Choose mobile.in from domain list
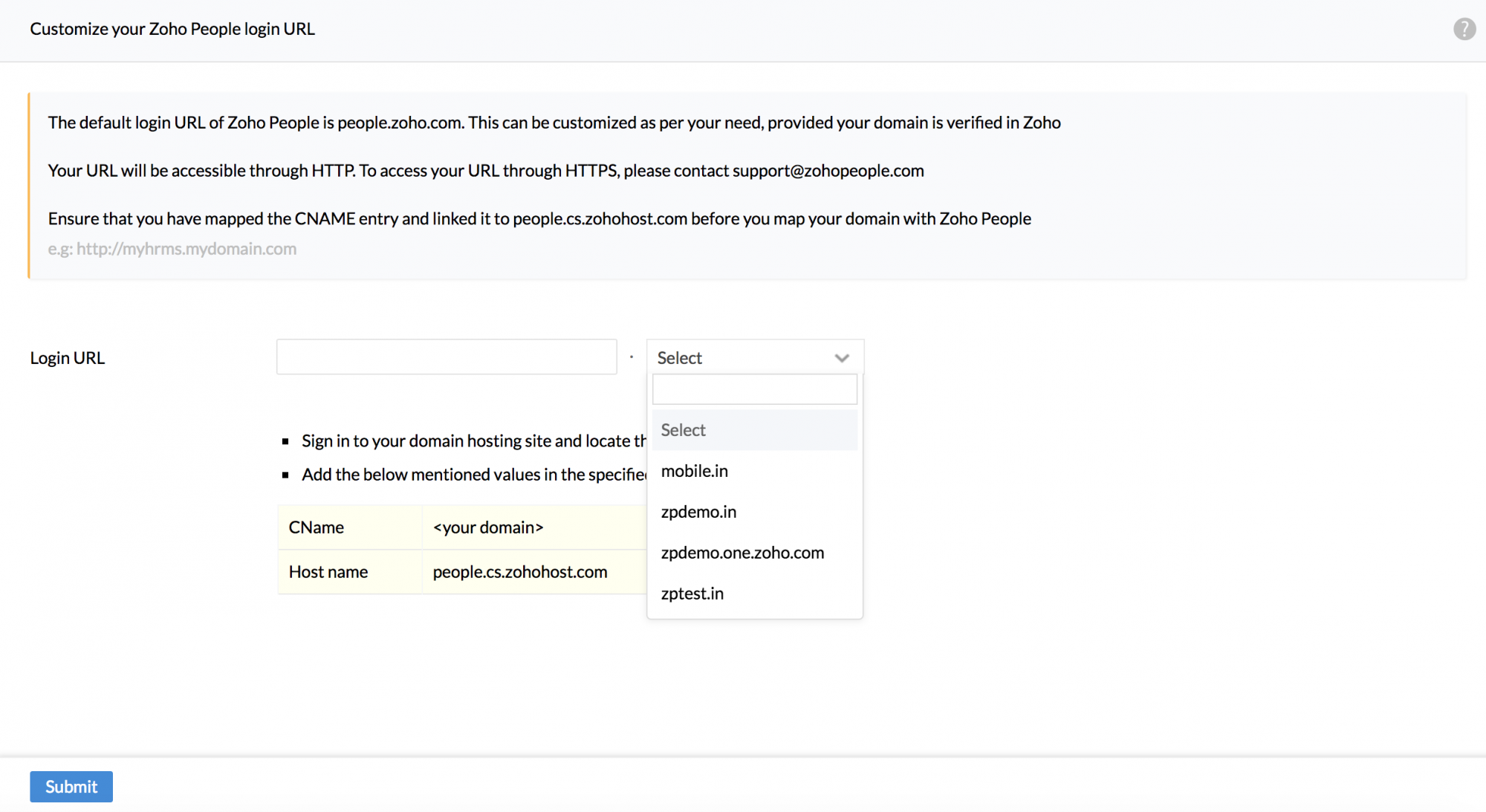1486x812 pixels. coord(695,471)
